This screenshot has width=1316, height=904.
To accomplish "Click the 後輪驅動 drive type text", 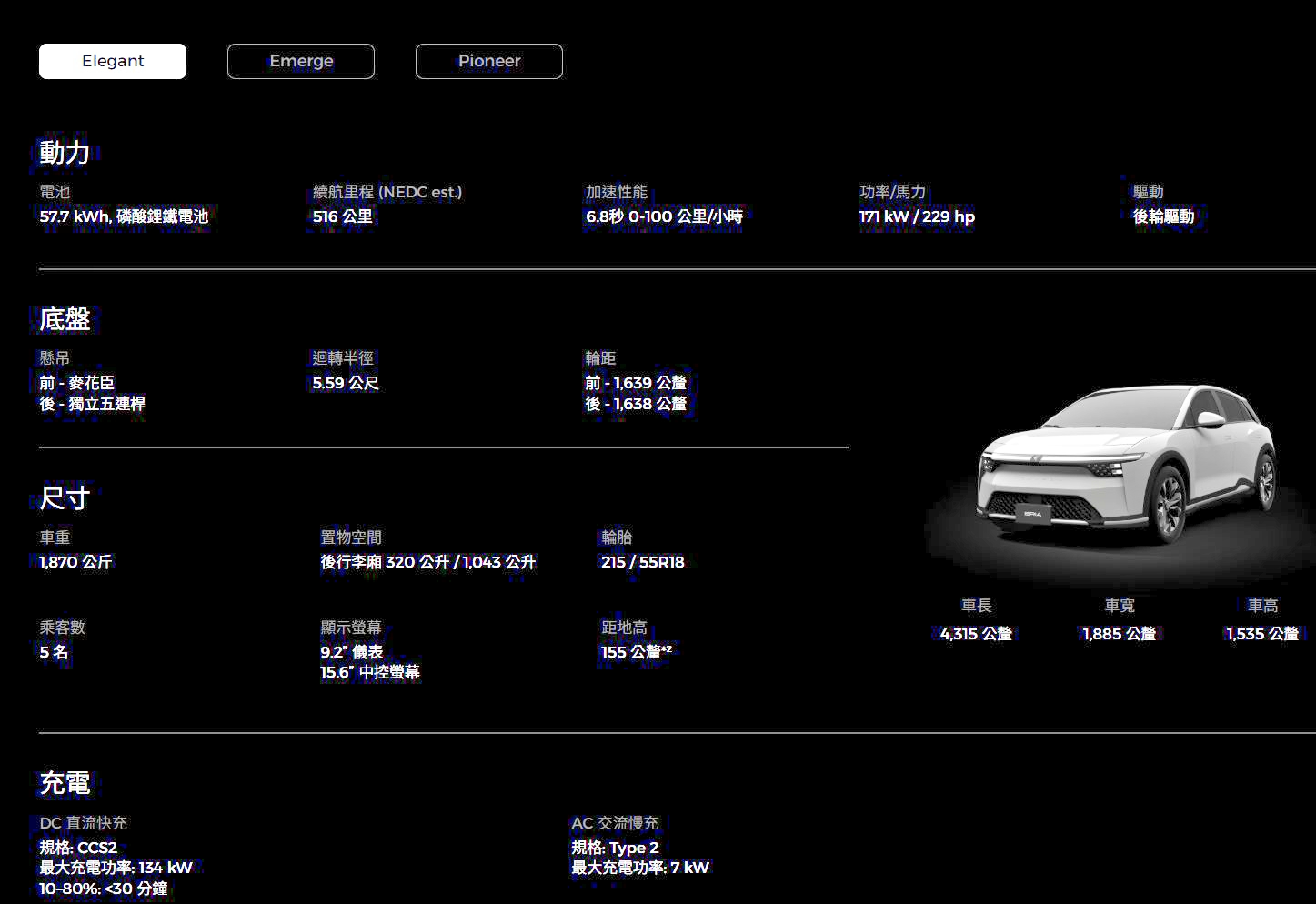I will click(1163, 216).
